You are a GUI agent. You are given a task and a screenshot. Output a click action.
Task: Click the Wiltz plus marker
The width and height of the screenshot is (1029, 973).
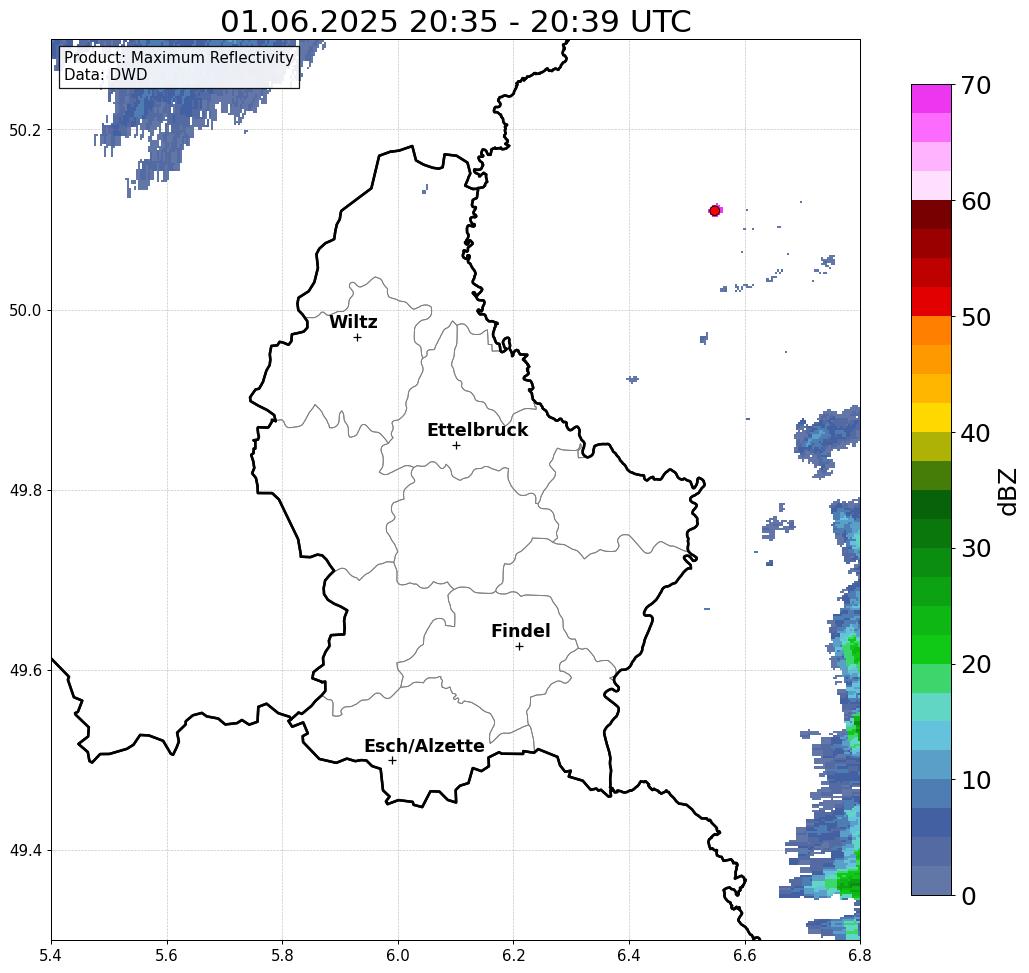pos(358,338)
